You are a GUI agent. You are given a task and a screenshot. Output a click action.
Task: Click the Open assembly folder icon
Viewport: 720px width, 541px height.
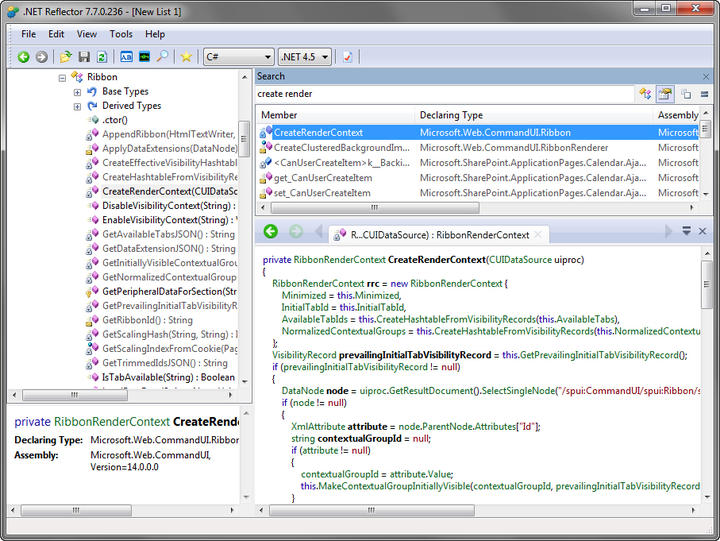(x=66, y=57)
